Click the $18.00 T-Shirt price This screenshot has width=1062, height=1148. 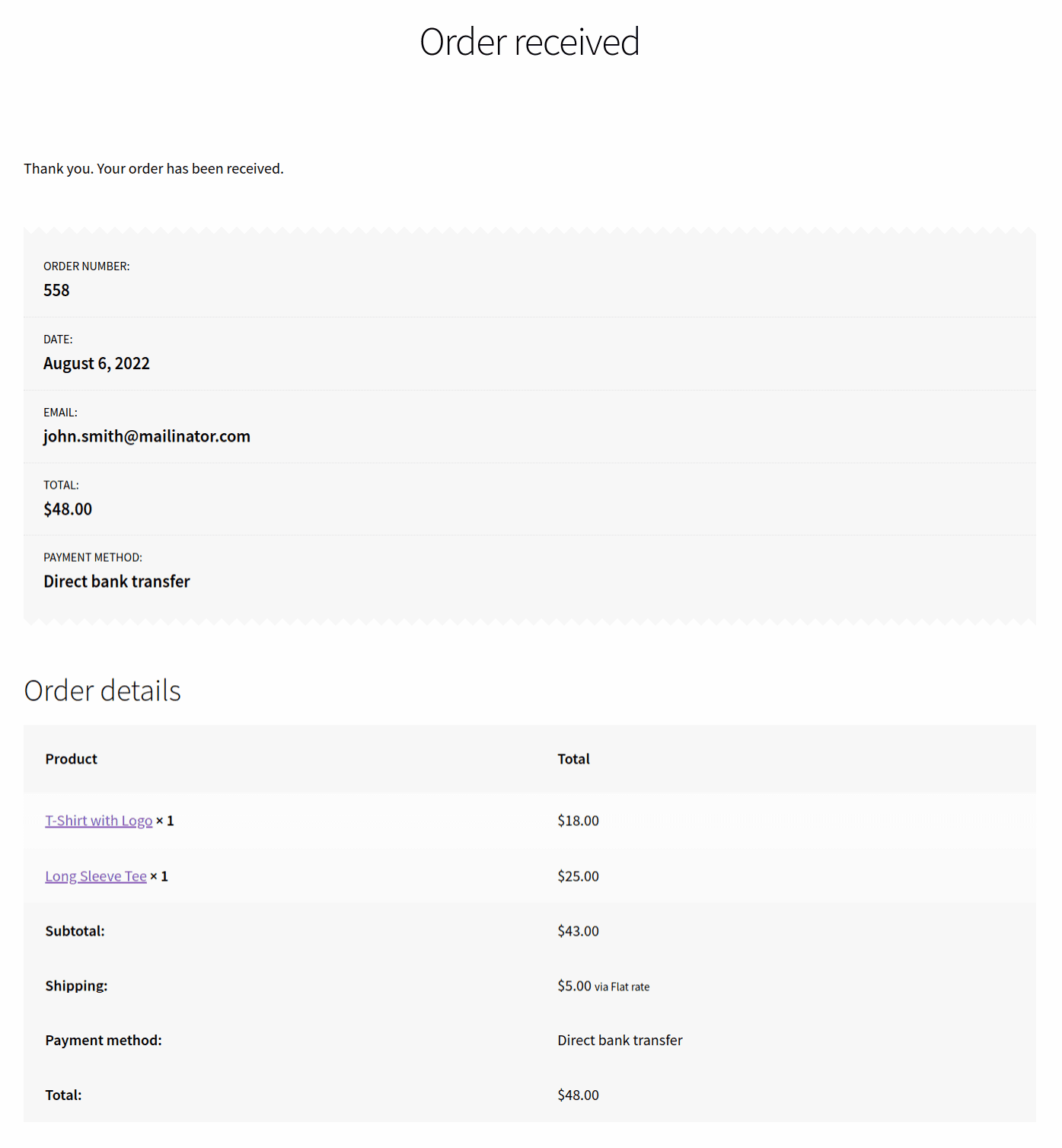click(579, 821)
